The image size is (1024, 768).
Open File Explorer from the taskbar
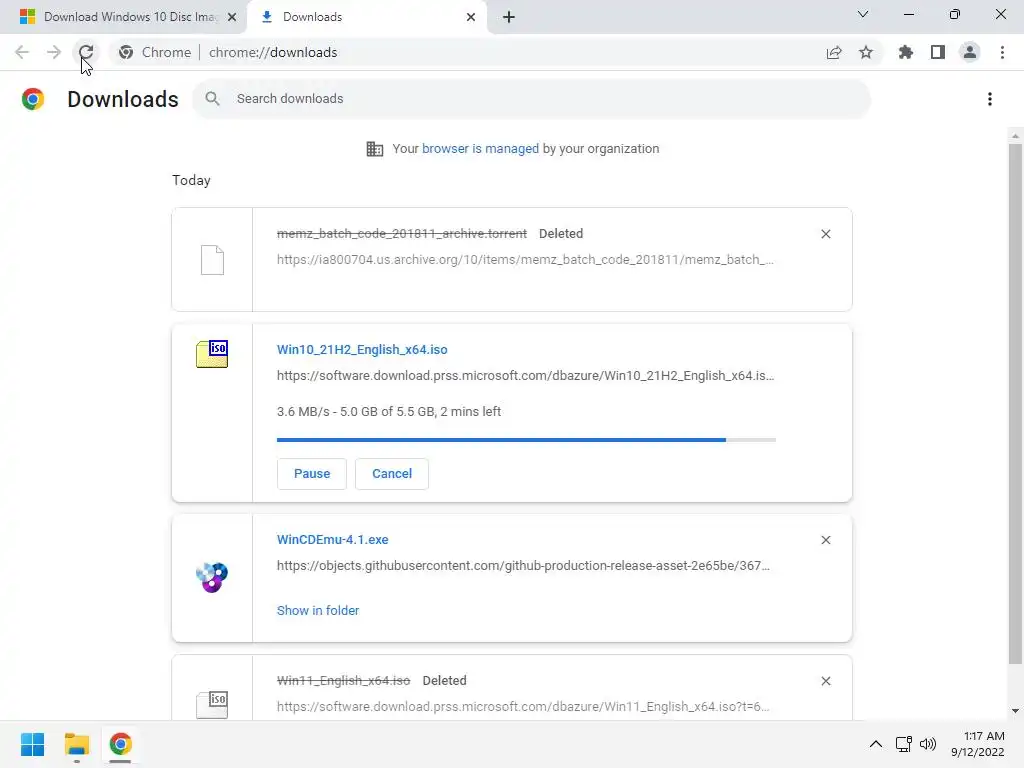pyautogui.click(x=76, y=744)
